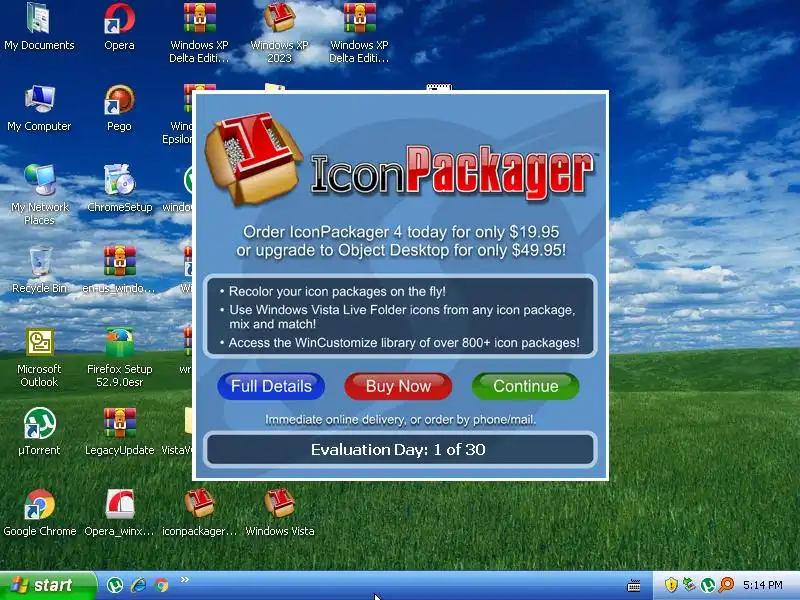
Task: Select the en-us_windo... archive icon
Action: pos(119,270)
